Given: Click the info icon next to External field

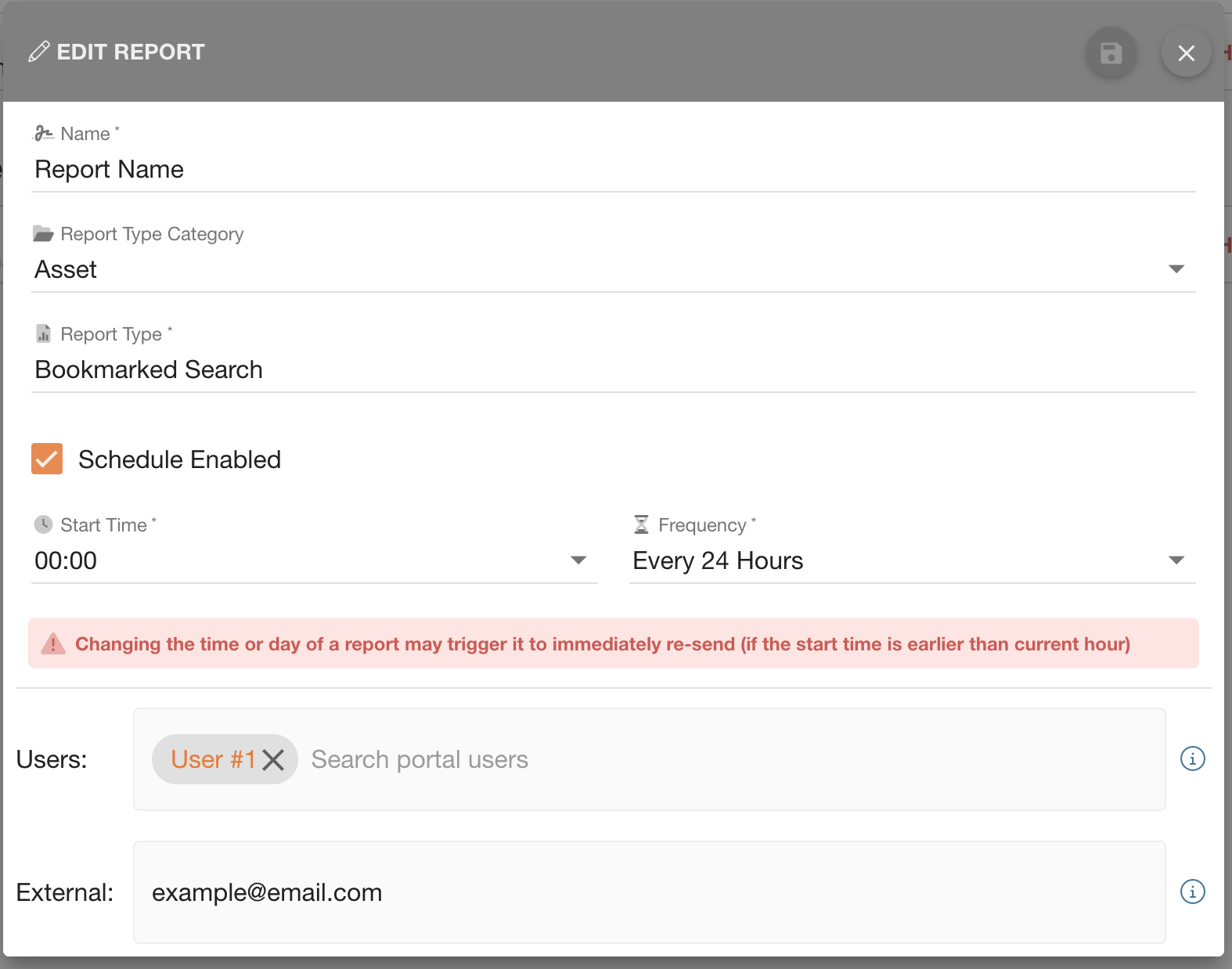Looking at the screenshot, I should tap(1192, 892).
